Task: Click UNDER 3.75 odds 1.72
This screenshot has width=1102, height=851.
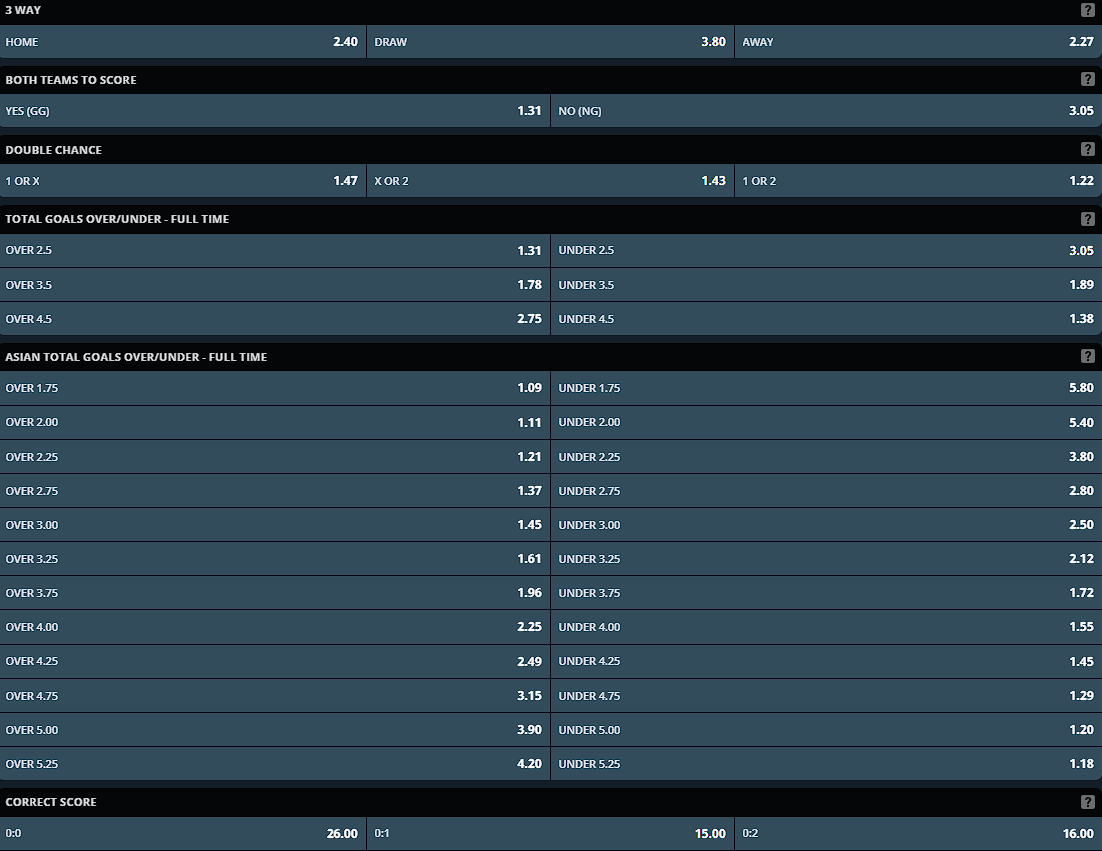Action: 826,593
